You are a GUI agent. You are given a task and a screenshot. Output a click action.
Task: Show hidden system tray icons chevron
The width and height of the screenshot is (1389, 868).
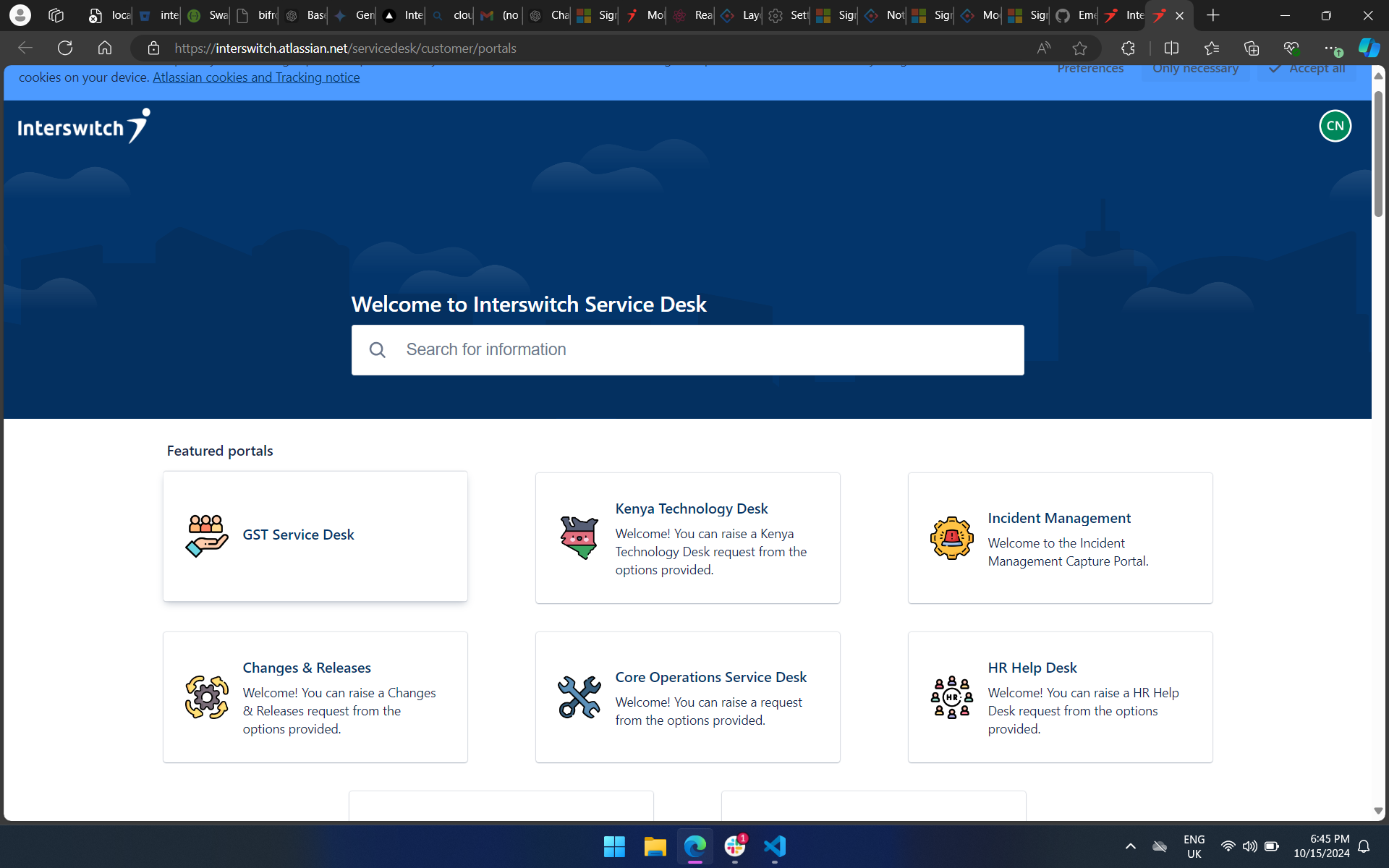[x=1130, y=846]
